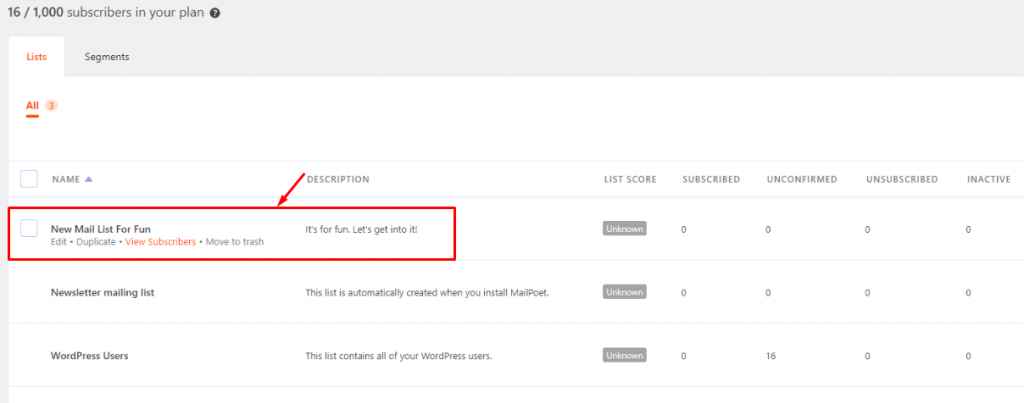
Task: Select the All filter link
Action: 33,105
